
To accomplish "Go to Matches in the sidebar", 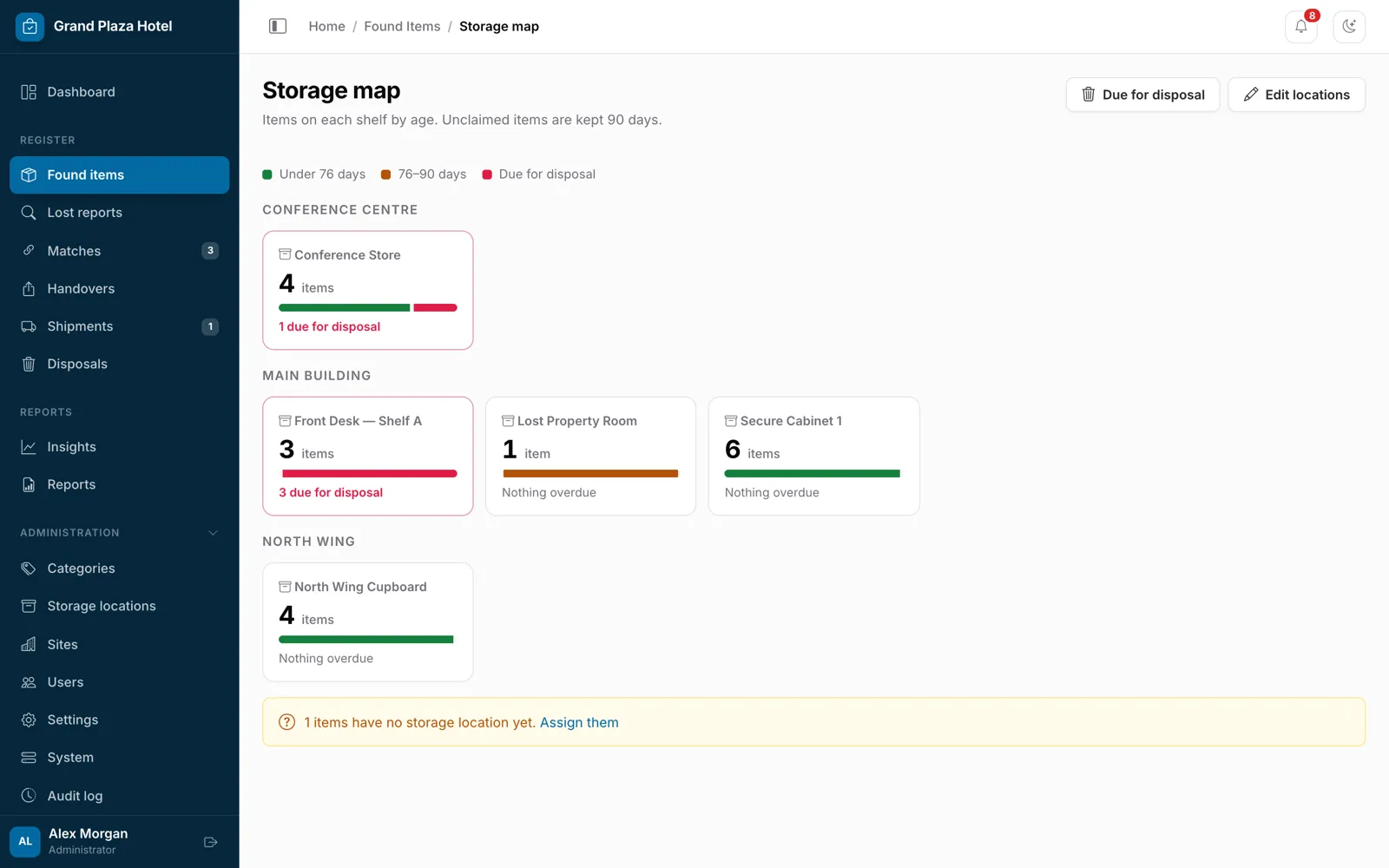I will tap(120, 251).
